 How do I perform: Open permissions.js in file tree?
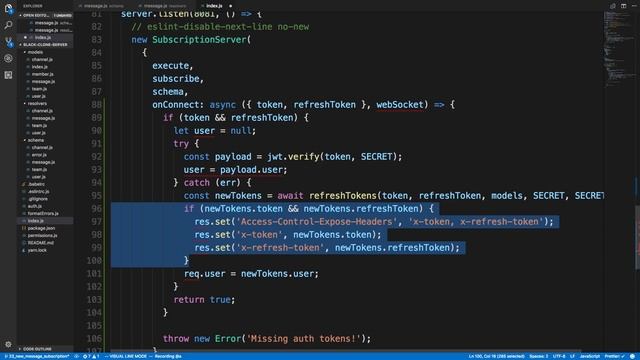(42, 236)
